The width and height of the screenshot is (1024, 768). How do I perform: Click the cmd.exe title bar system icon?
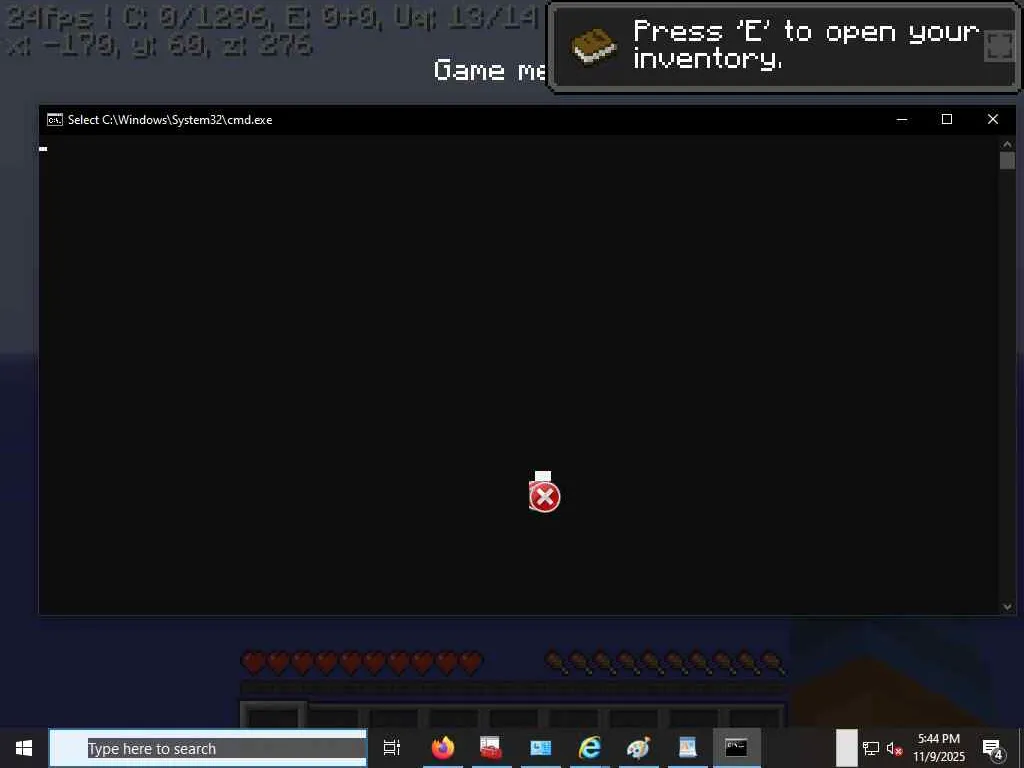[x=55, y=120]
